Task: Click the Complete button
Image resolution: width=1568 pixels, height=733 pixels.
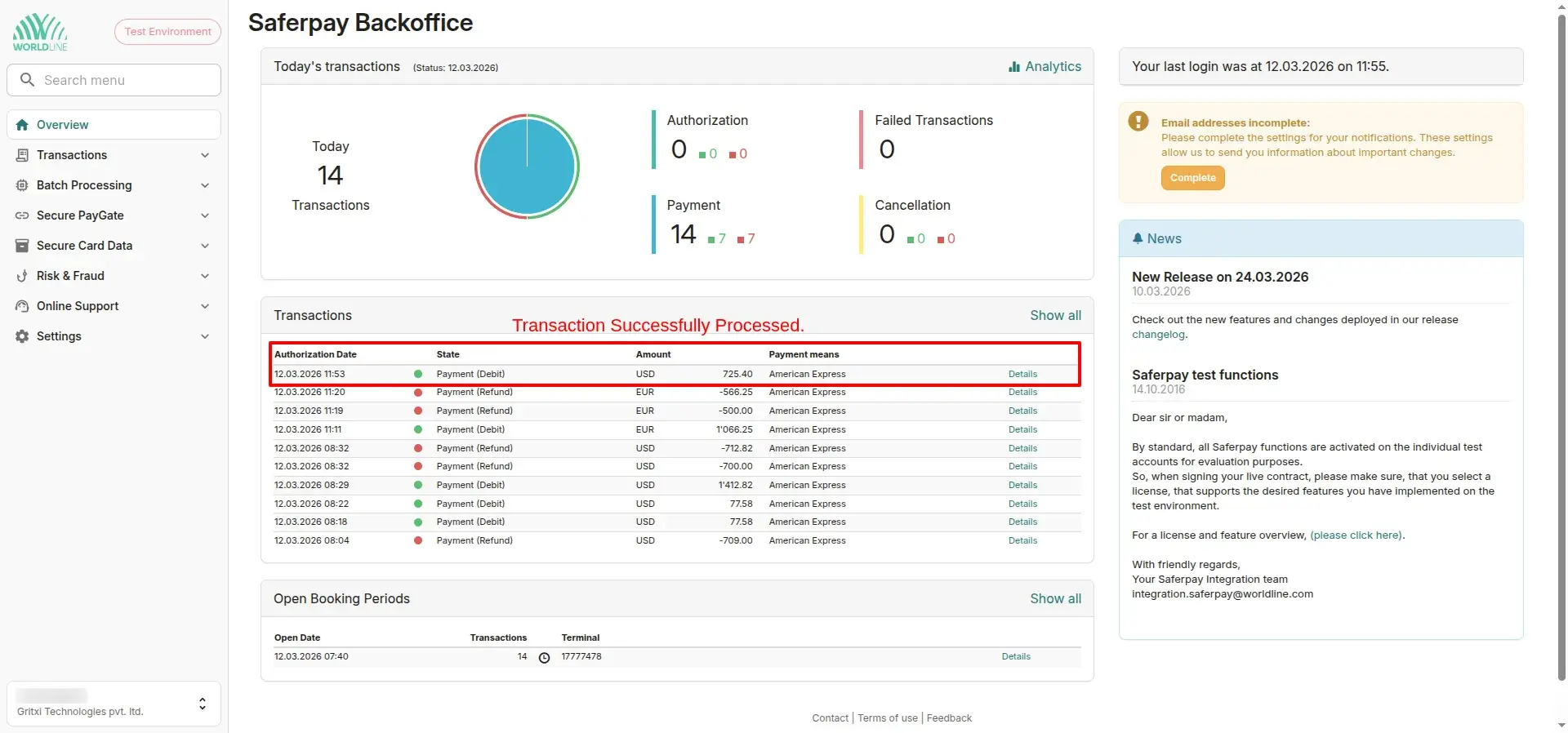Action: point(1192,178)
